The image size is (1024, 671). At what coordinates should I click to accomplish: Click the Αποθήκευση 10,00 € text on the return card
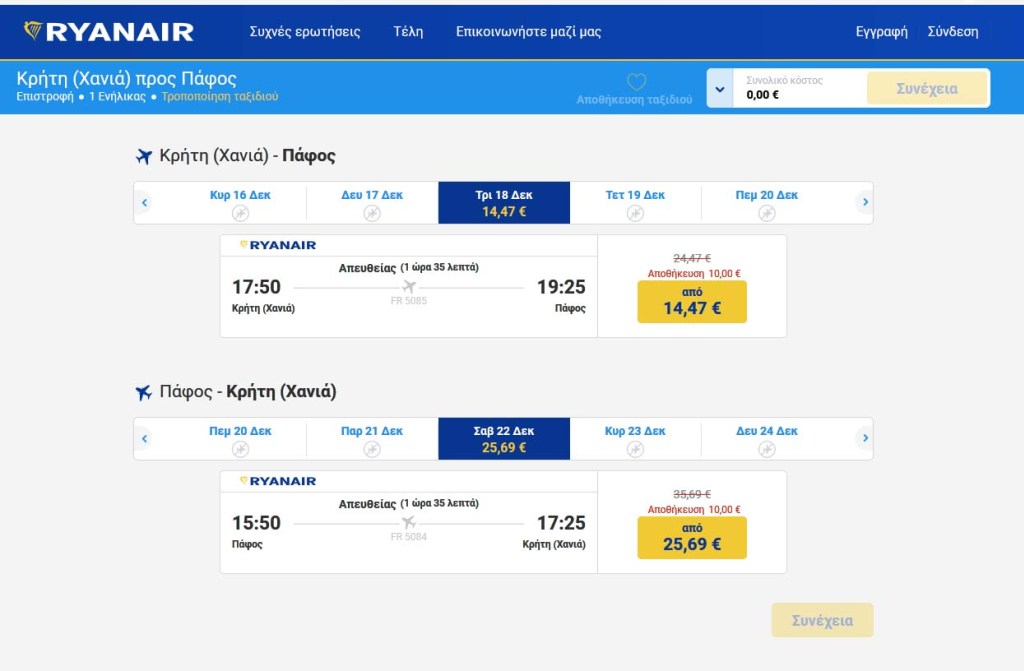[694, 510]
